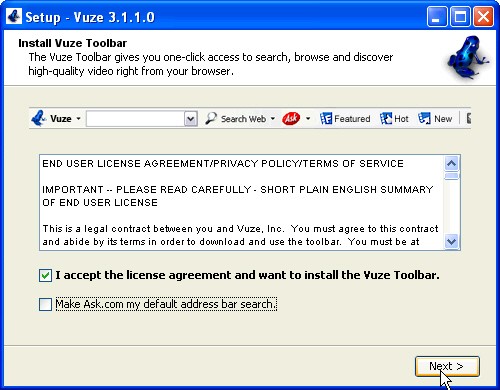Maximize the Setup window
The height and width of the screenshot is (390, 500).
click(x=460, y=16)
